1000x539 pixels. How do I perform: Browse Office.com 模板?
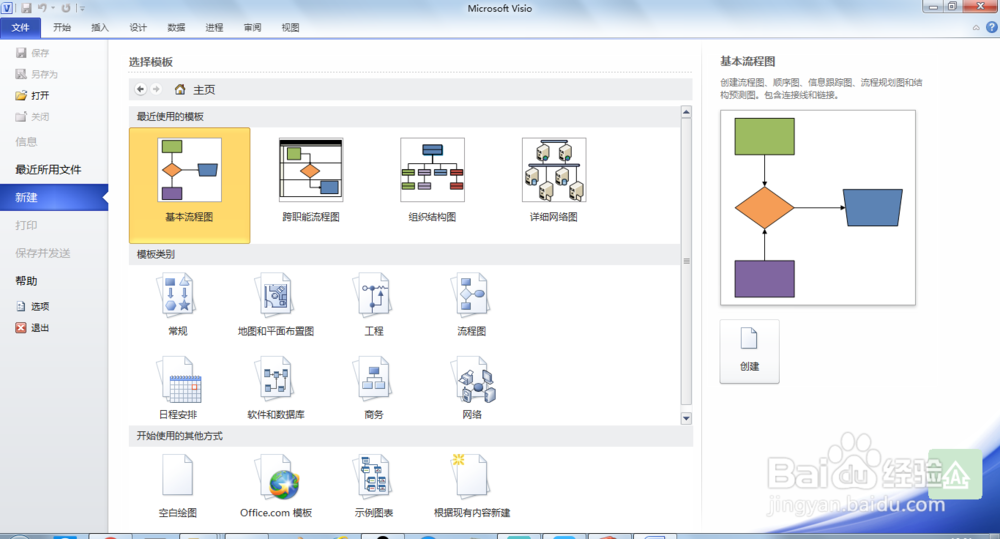tap(276, 486)
